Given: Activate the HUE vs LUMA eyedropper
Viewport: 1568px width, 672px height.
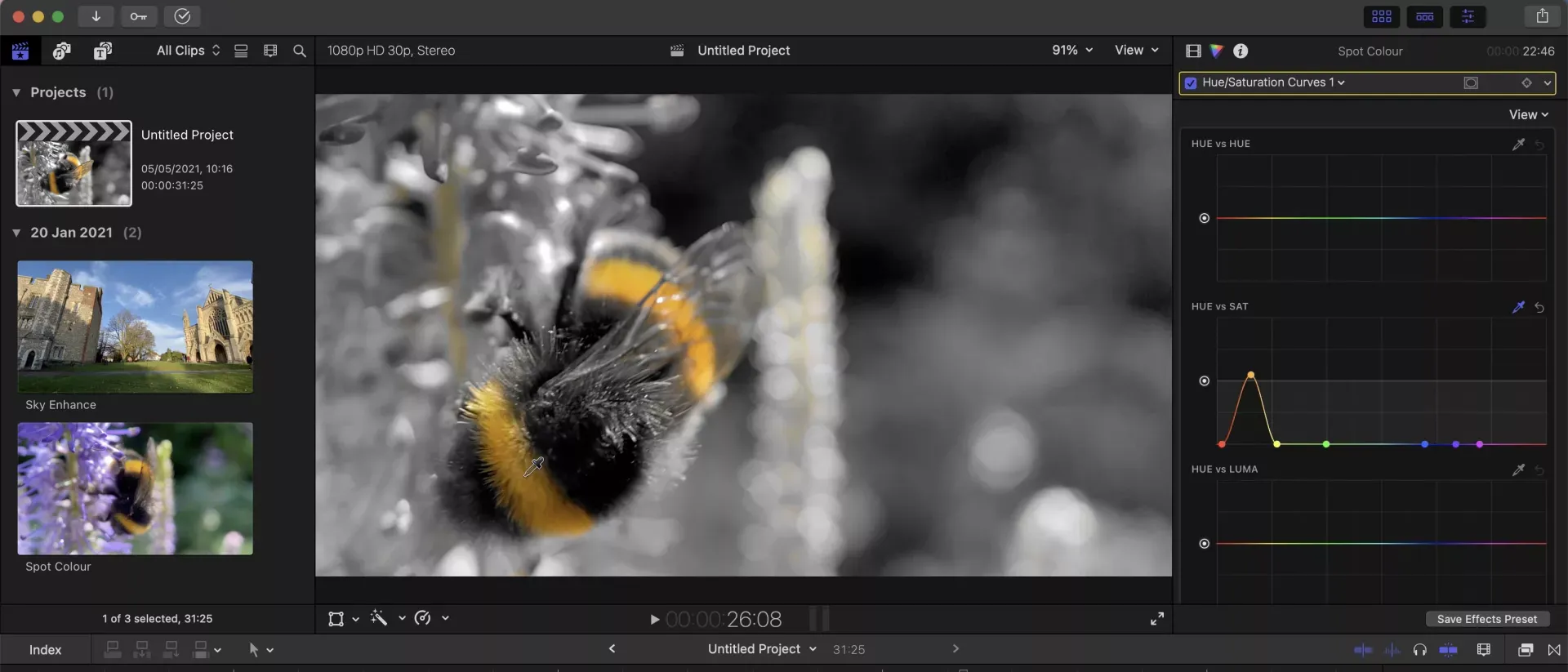Looking at the screenshot, I should click(1518, 470).
